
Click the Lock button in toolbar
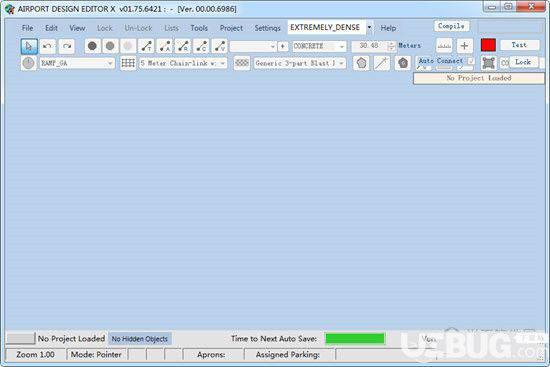523,62
